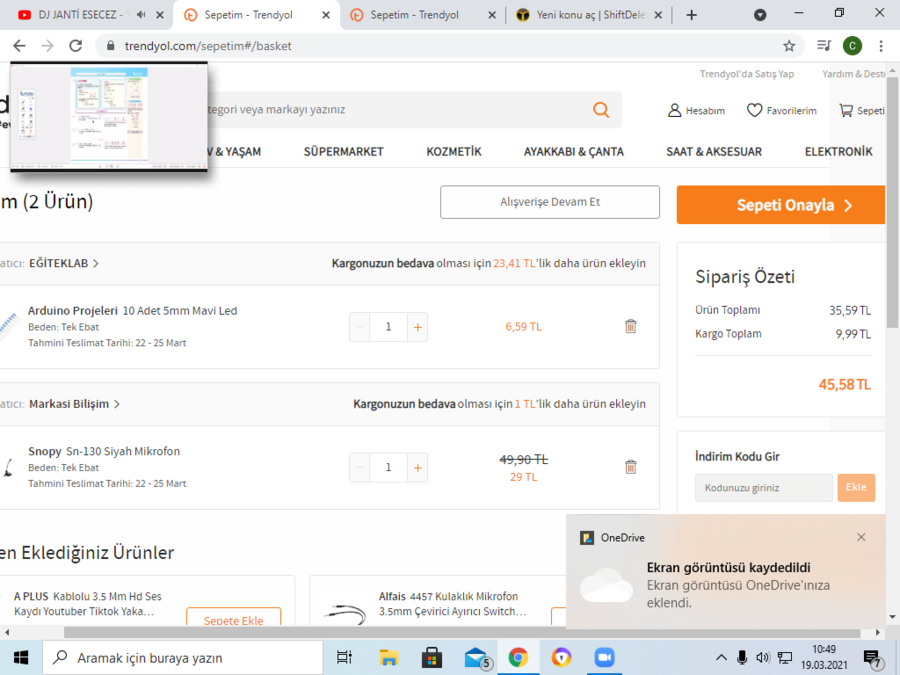Click the browser back arrow
Screen dimensions: 900x675
20,46
